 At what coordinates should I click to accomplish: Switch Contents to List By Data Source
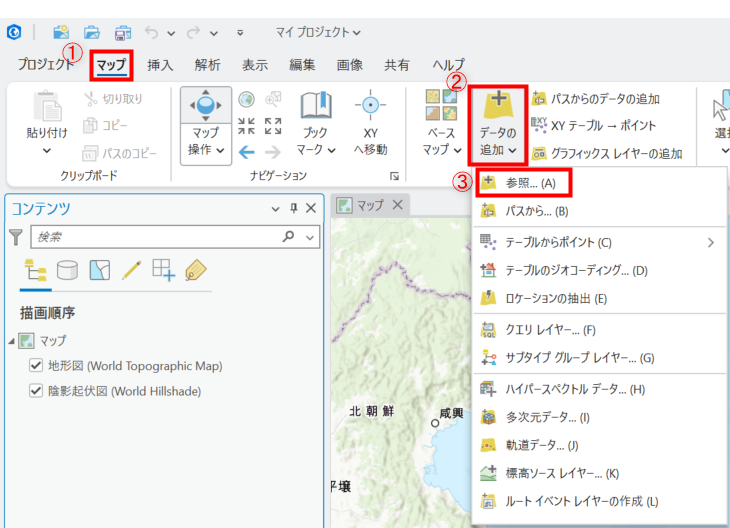(x=68, y=270)
